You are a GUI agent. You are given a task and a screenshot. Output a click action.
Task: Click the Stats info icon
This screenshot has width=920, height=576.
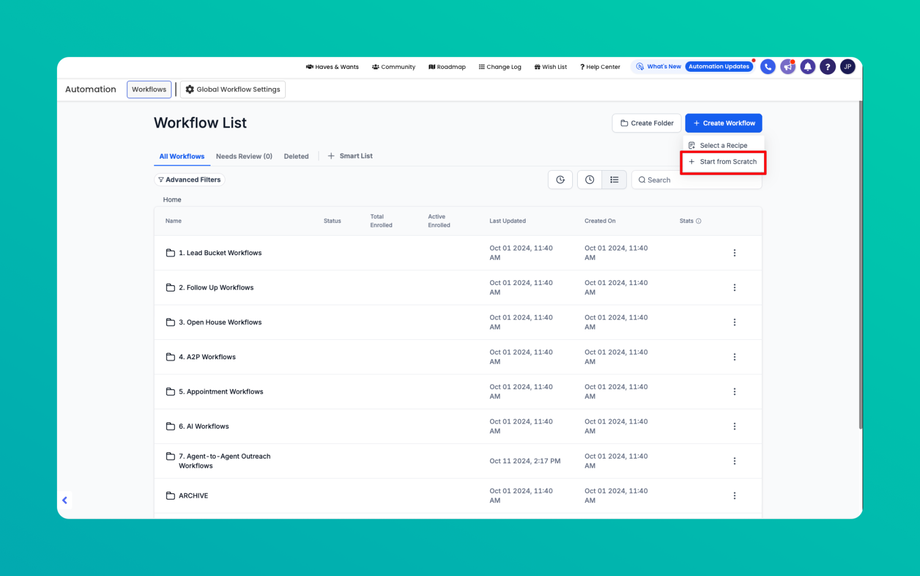click(x=698, y=221)
